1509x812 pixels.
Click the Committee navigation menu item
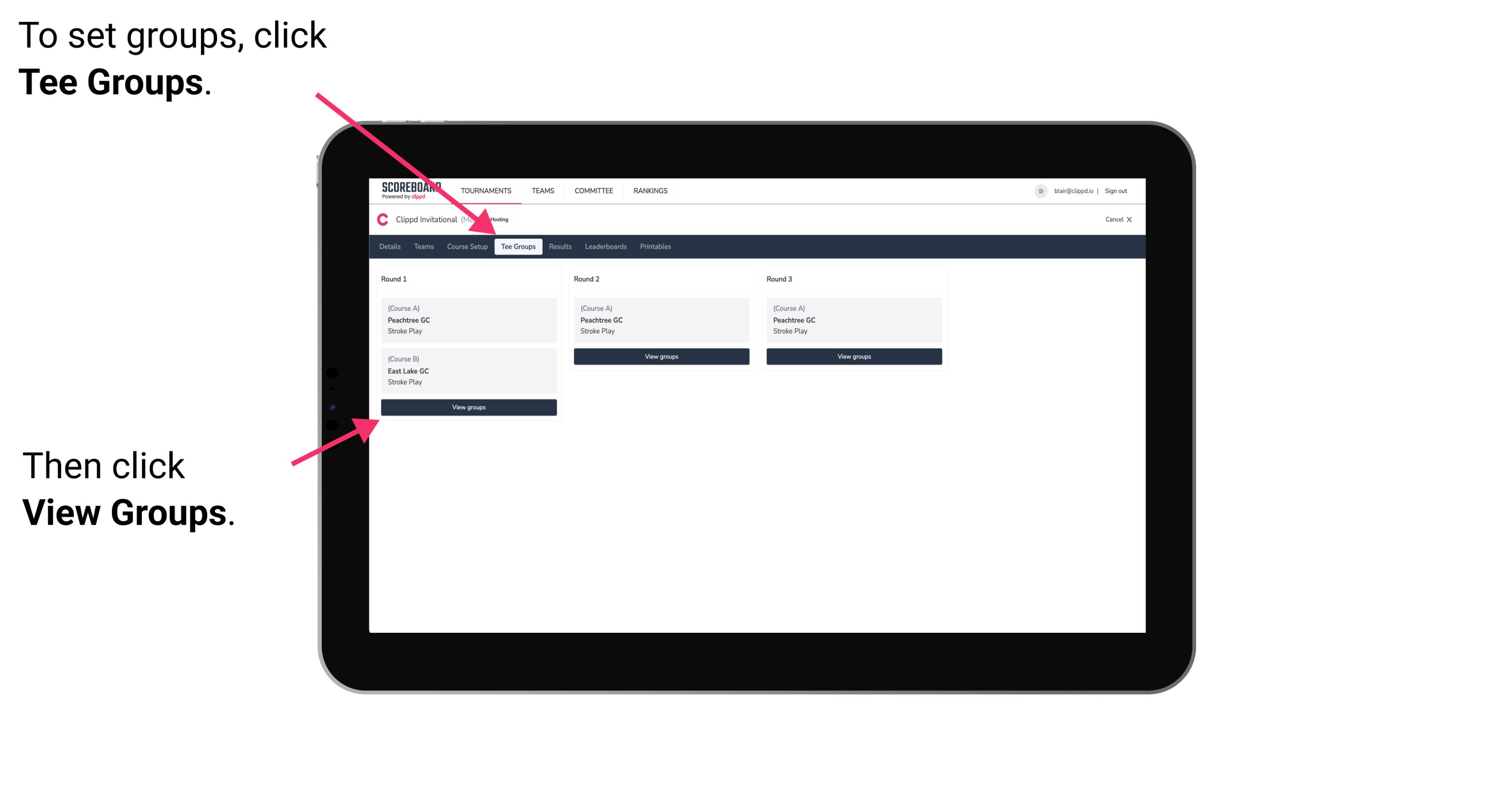tap(593, 191)
